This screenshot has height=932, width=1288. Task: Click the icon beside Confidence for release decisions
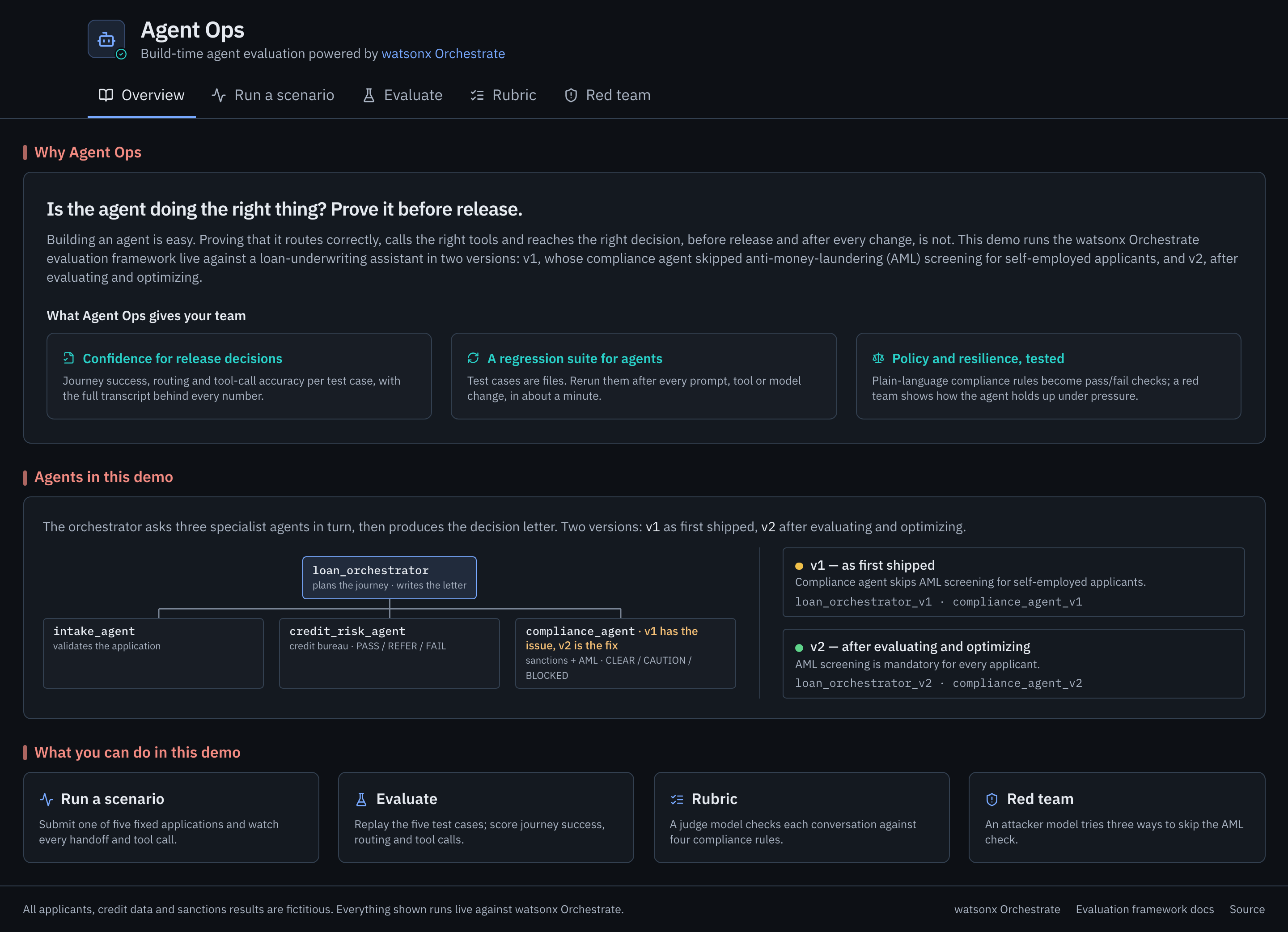[x=69, y=358]
